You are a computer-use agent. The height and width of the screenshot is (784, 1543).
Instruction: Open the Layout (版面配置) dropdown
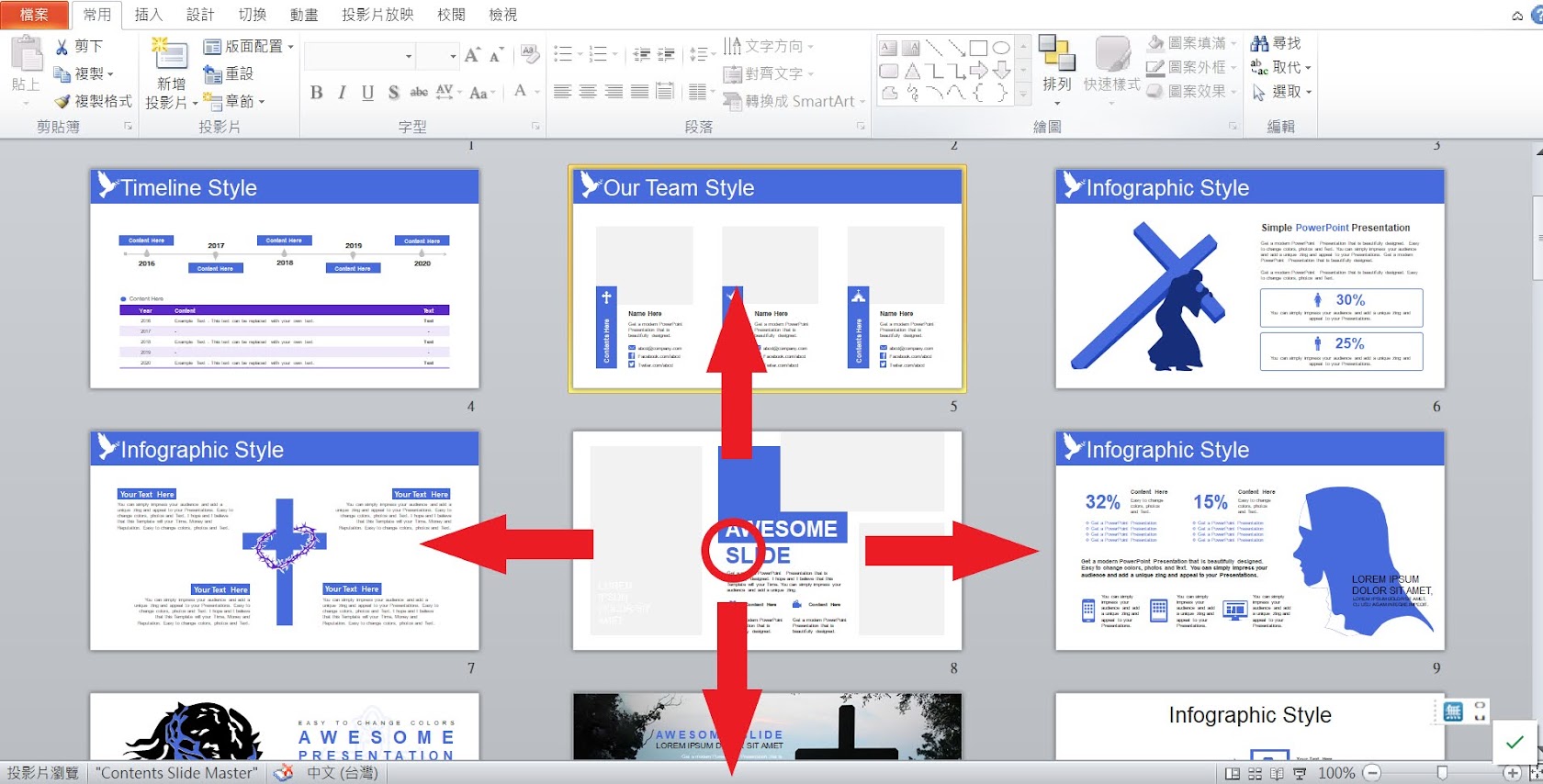tap(248, 46)
